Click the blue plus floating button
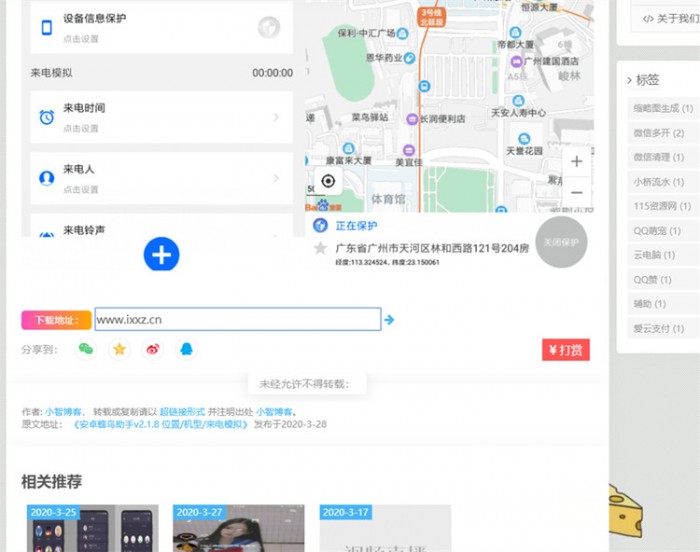This screenshot has width=700, height=552. pyautogui.click(x=161, y=254)
